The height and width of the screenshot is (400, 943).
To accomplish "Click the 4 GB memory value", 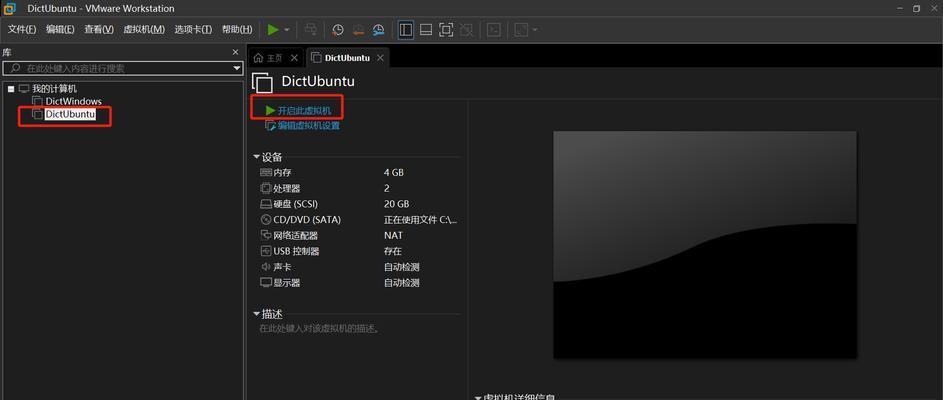I will (394, 173).
